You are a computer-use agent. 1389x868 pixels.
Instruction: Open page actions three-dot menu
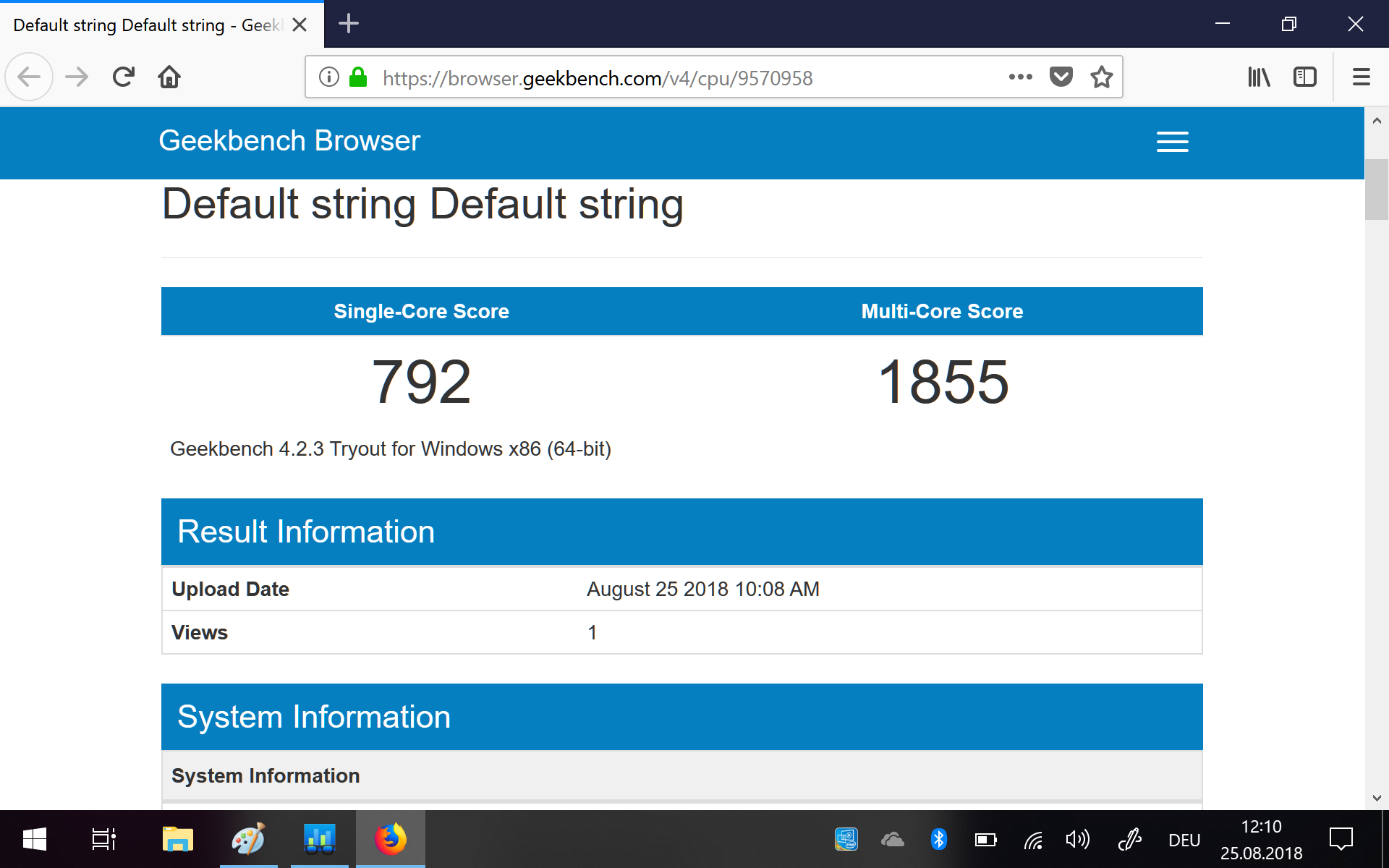click(1020, 77)
